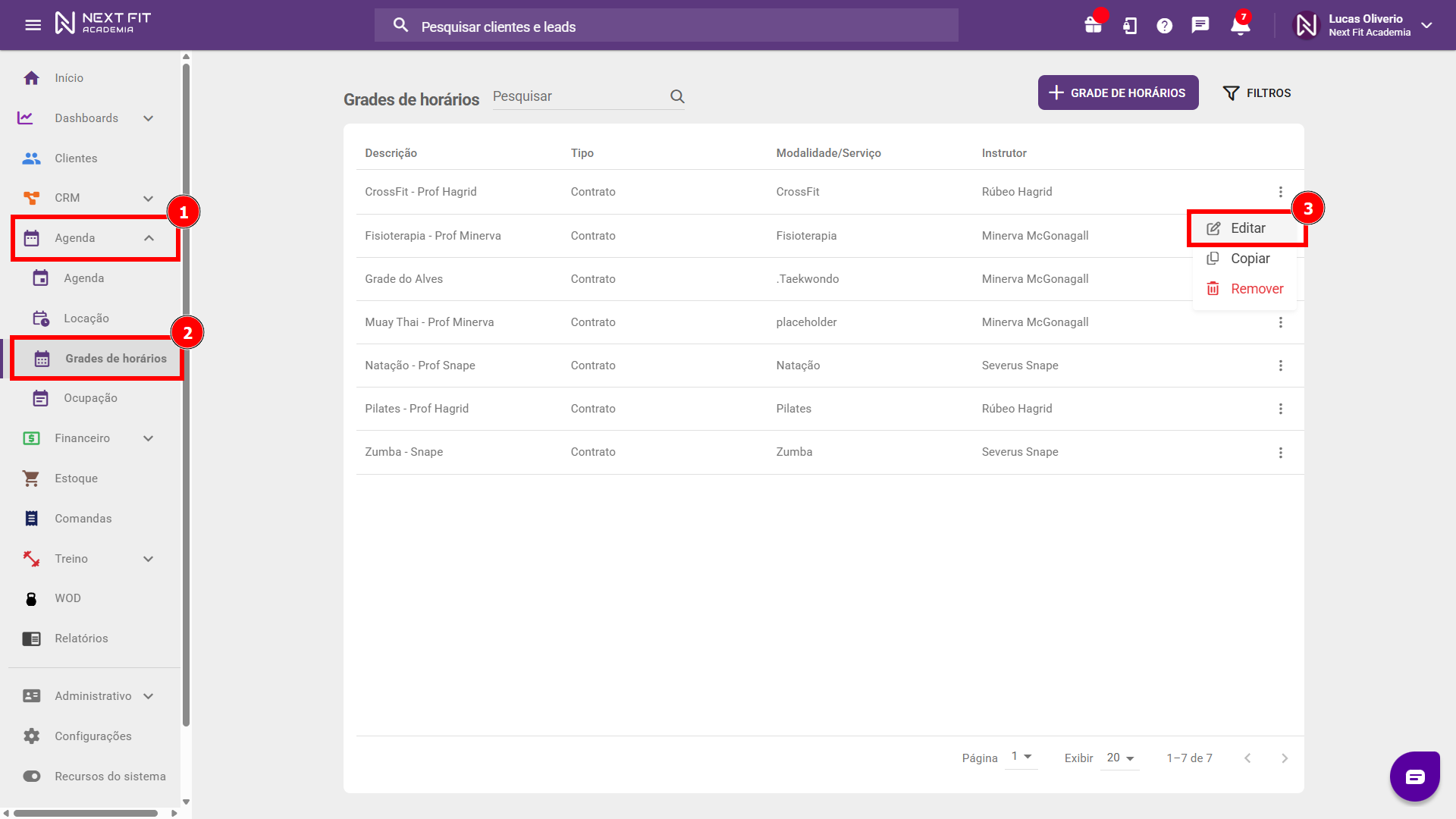Open the support chat bubble widget
The image size is (1456, 819).
(1414, 776)
